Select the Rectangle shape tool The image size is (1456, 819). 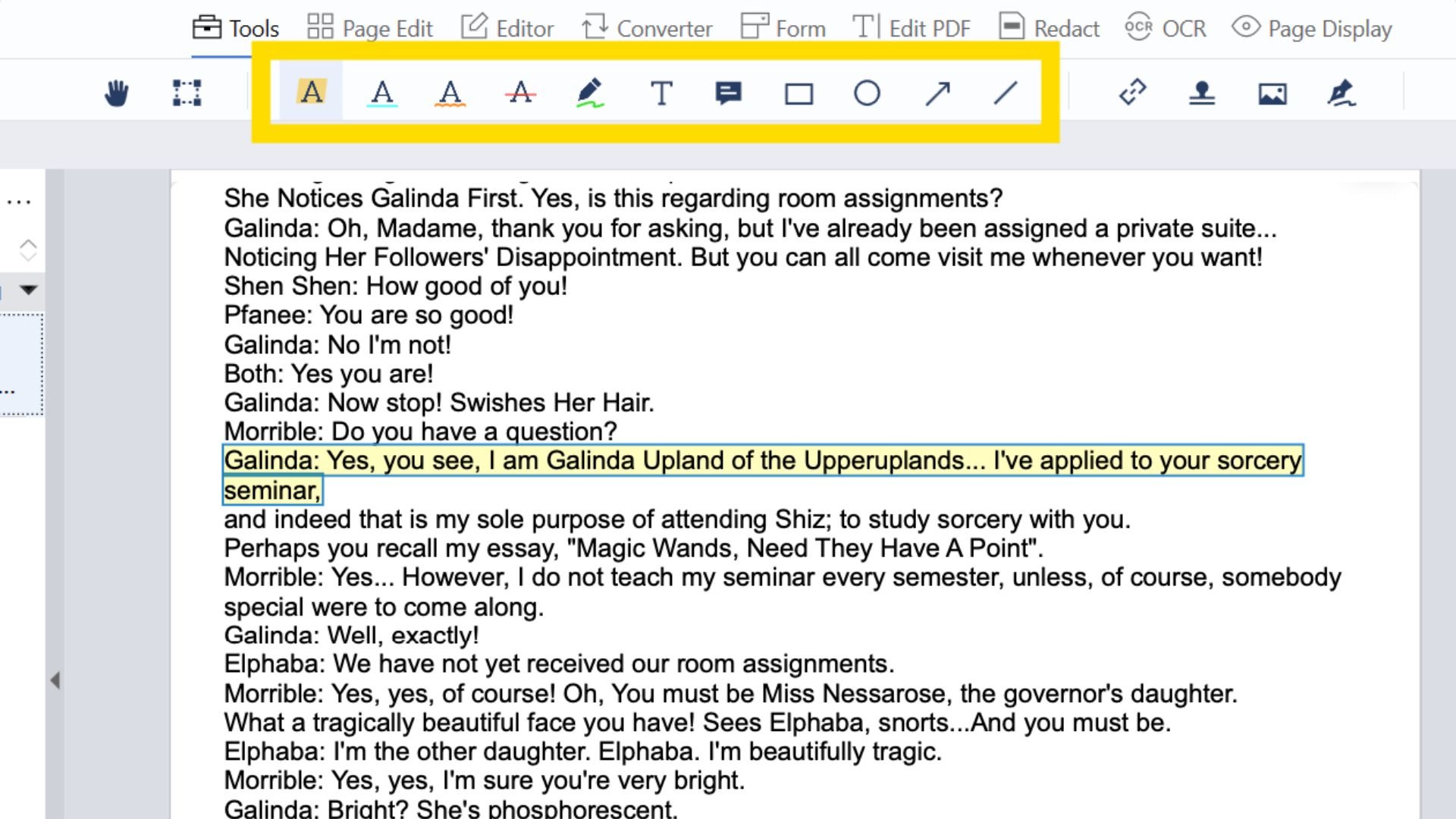(799, 94)
